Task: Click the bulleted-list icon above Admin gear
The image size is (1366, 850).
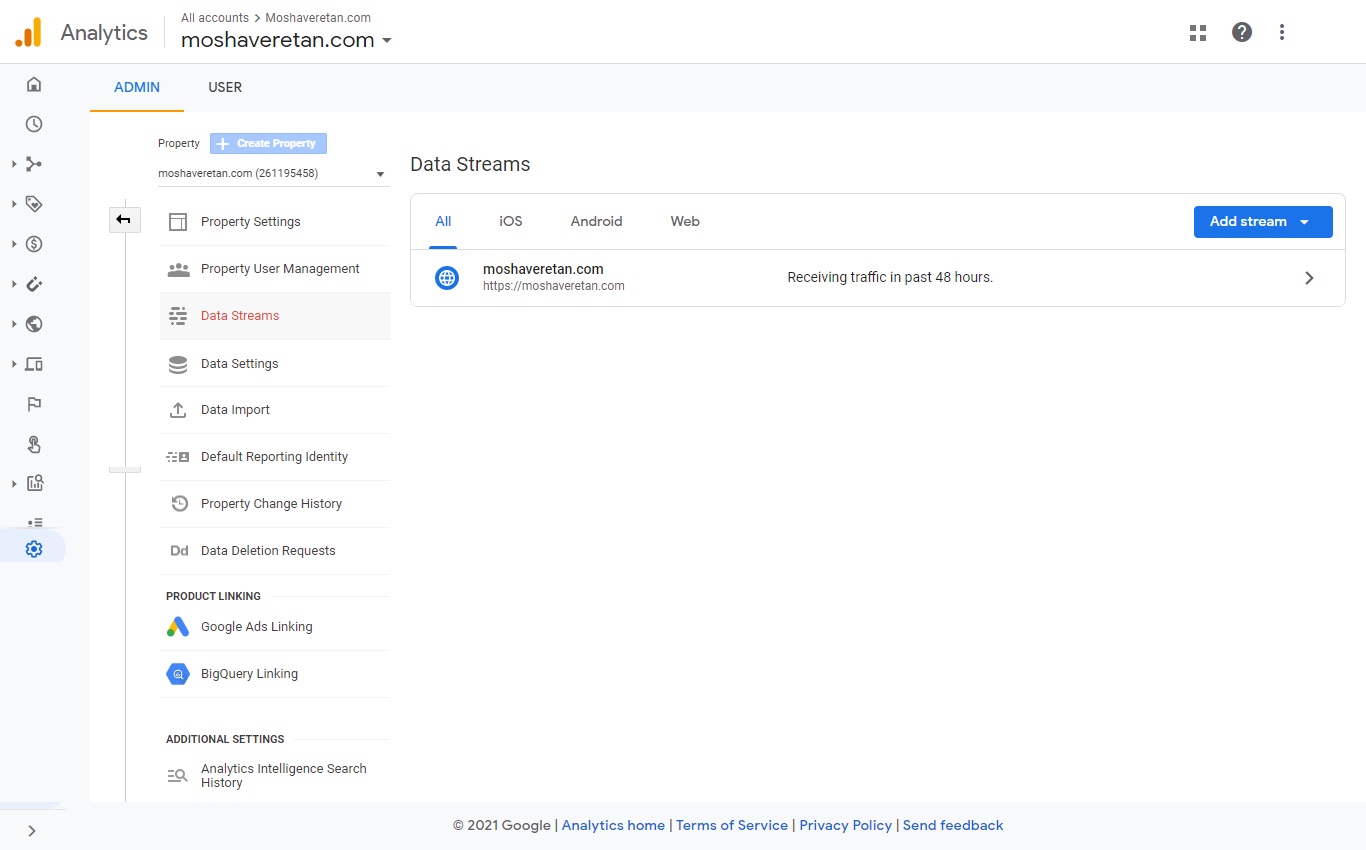Action: (35, 522)
